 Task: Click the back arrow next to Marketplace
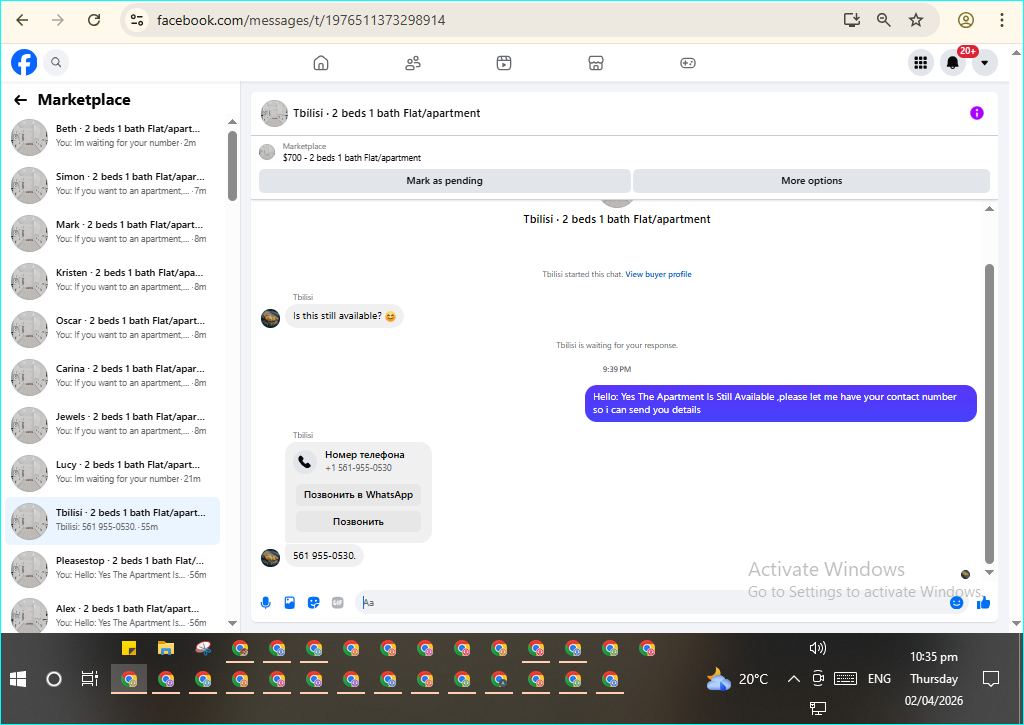[21, 100]
